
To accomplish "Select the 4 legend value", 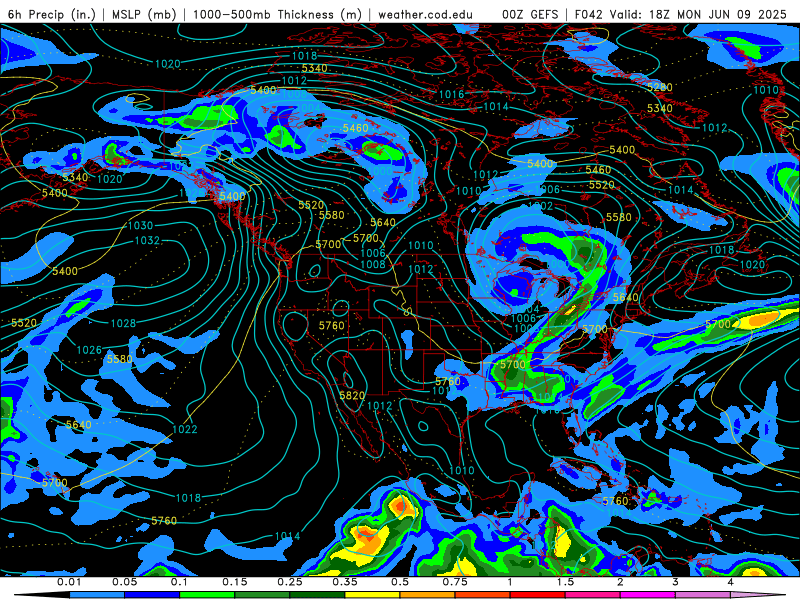I will (731, 582).
